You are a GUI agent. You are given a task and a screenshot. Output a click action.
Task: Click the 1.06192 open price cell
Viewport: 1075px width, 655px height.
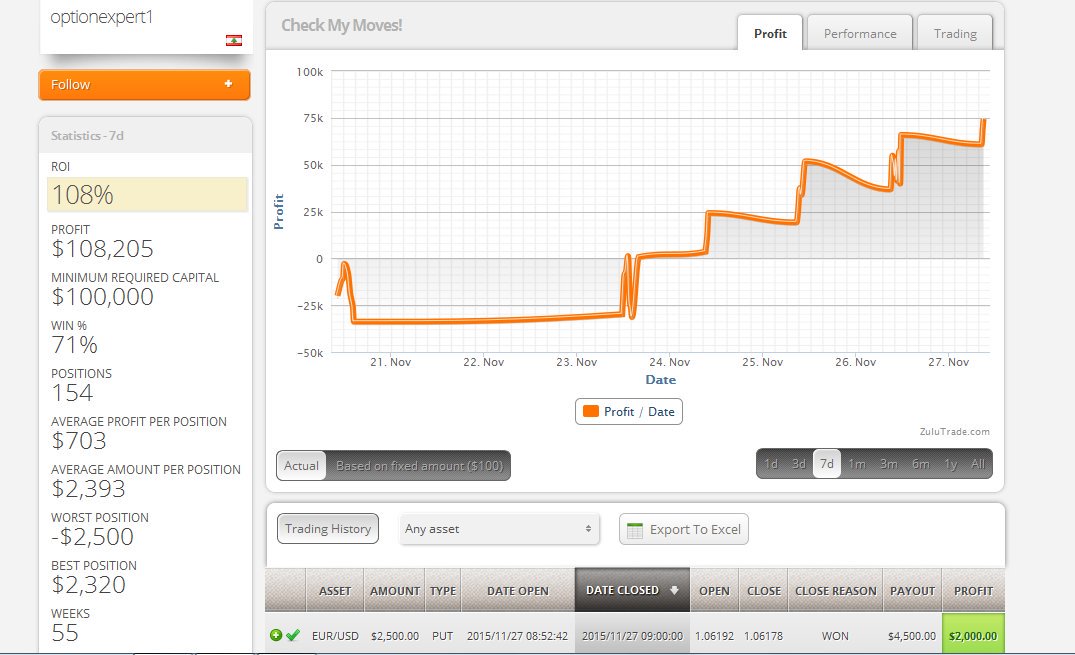click(x=714, y=636)
